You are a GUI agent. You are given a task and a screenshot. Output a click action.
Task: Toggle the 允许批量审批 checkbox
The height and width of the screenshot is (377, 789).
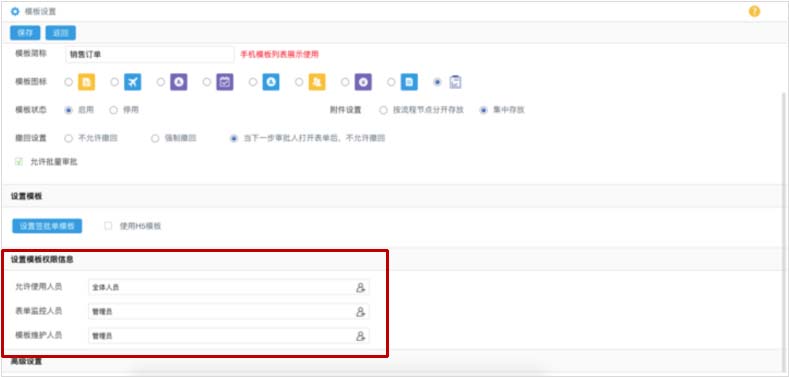19,162
